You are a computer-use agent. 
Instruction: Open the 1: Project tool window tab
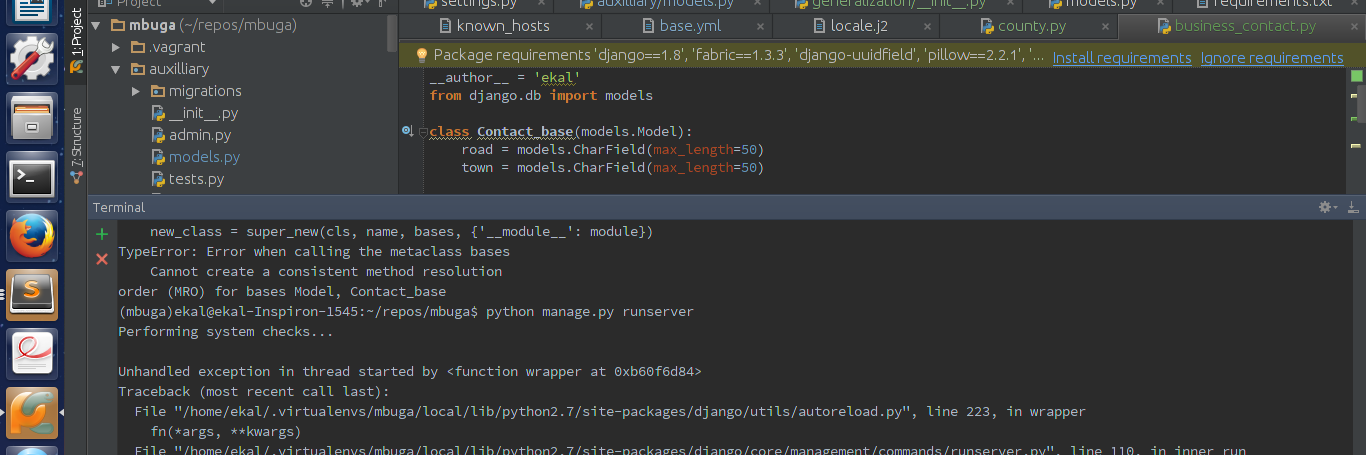click(x=76, y=40)
